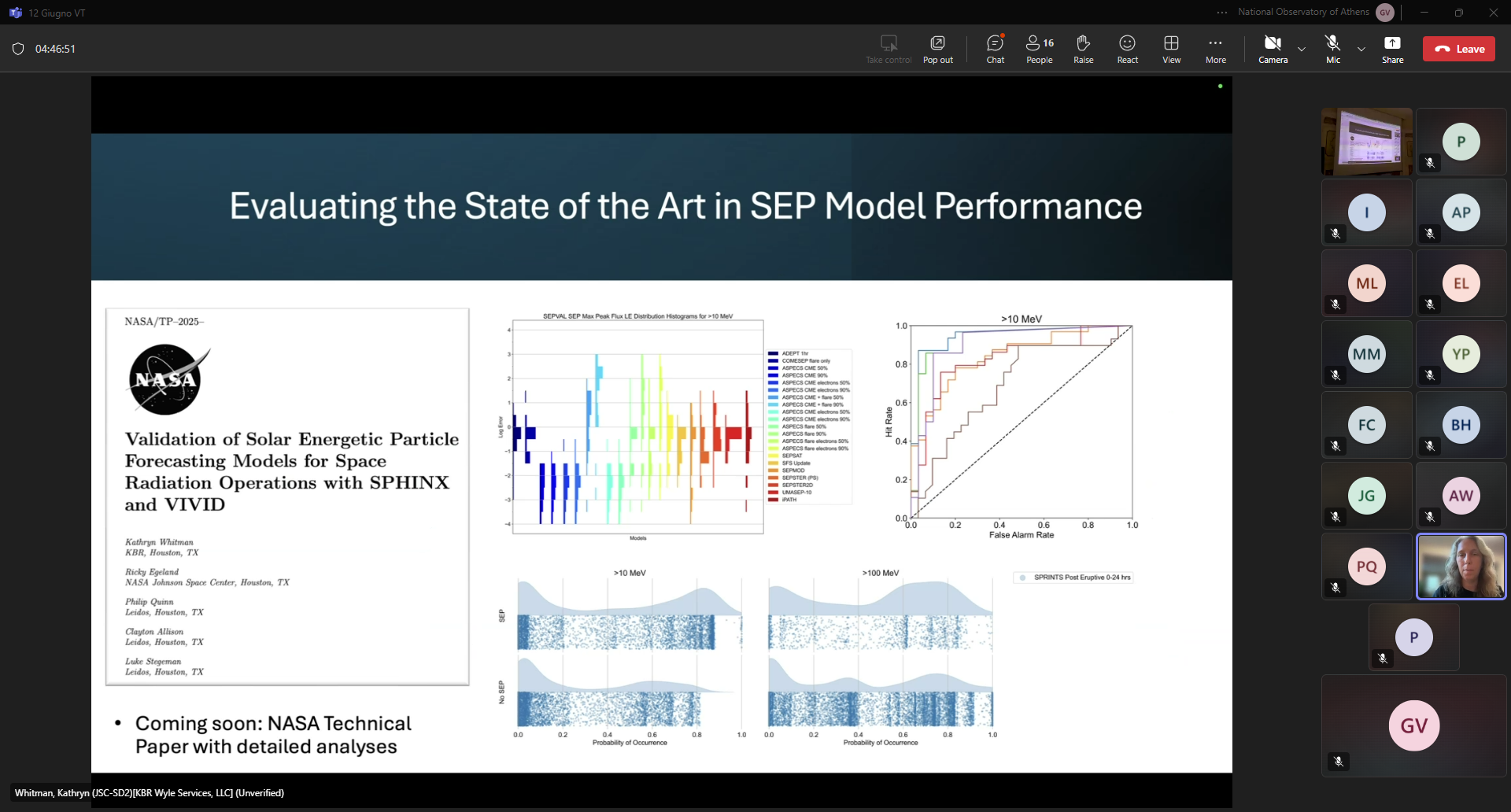1511x812 pixels.
Task: Select the PQ participant tile
Action: [x=1367, y=567]
